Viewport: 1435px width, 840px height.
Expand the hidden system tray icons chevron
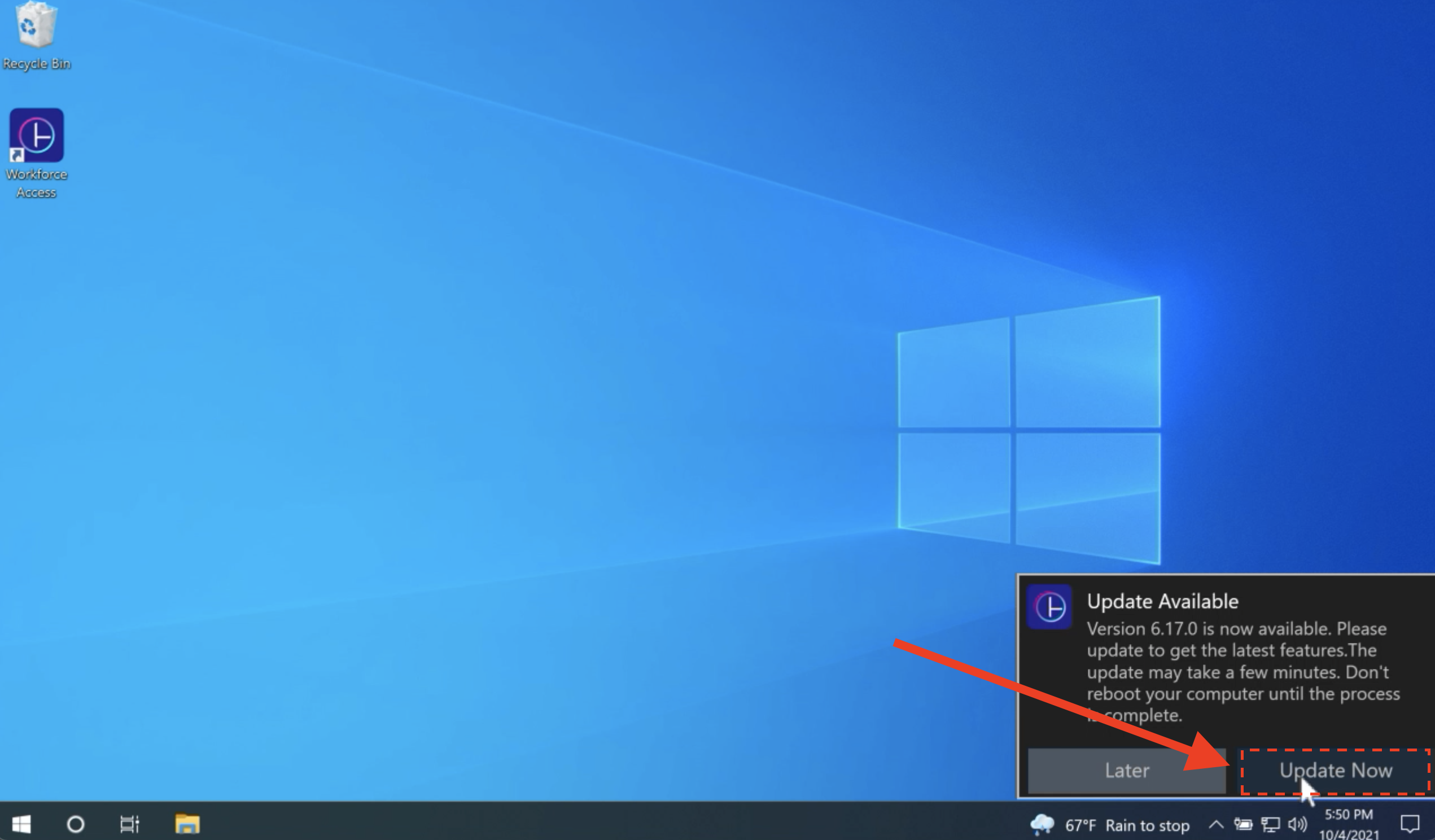(x=1216, y=824)
